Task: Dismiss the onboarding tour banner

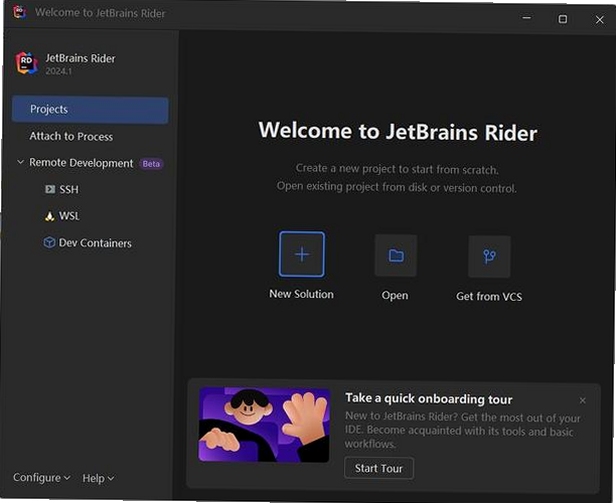Action: pos(583,400)
